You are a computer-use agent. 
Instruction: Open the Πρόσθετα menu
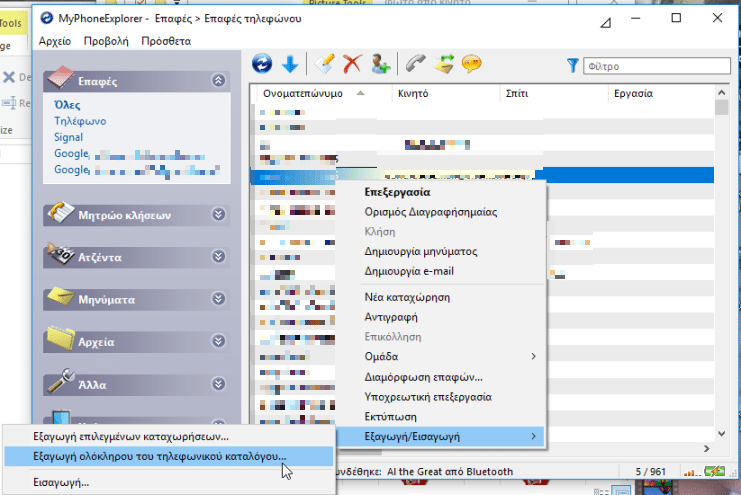click(166, 41)
